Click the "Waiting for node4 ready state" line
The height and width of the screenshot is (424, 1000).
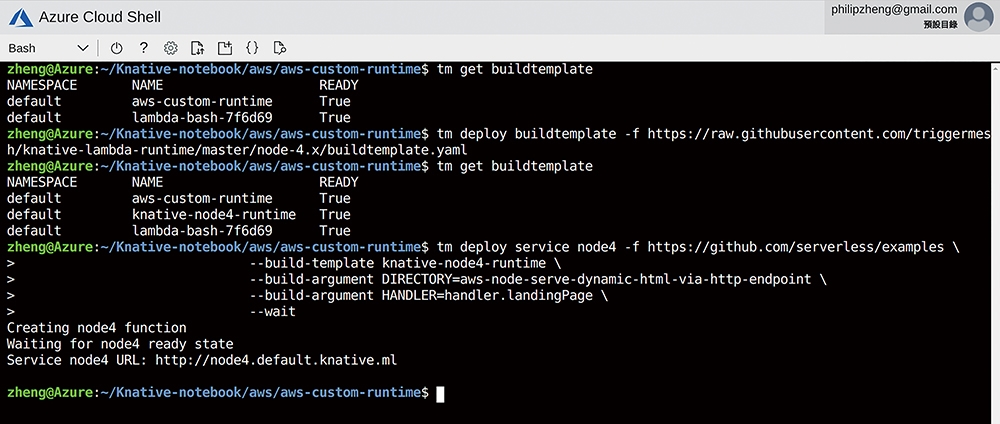[x=120, y=344]
